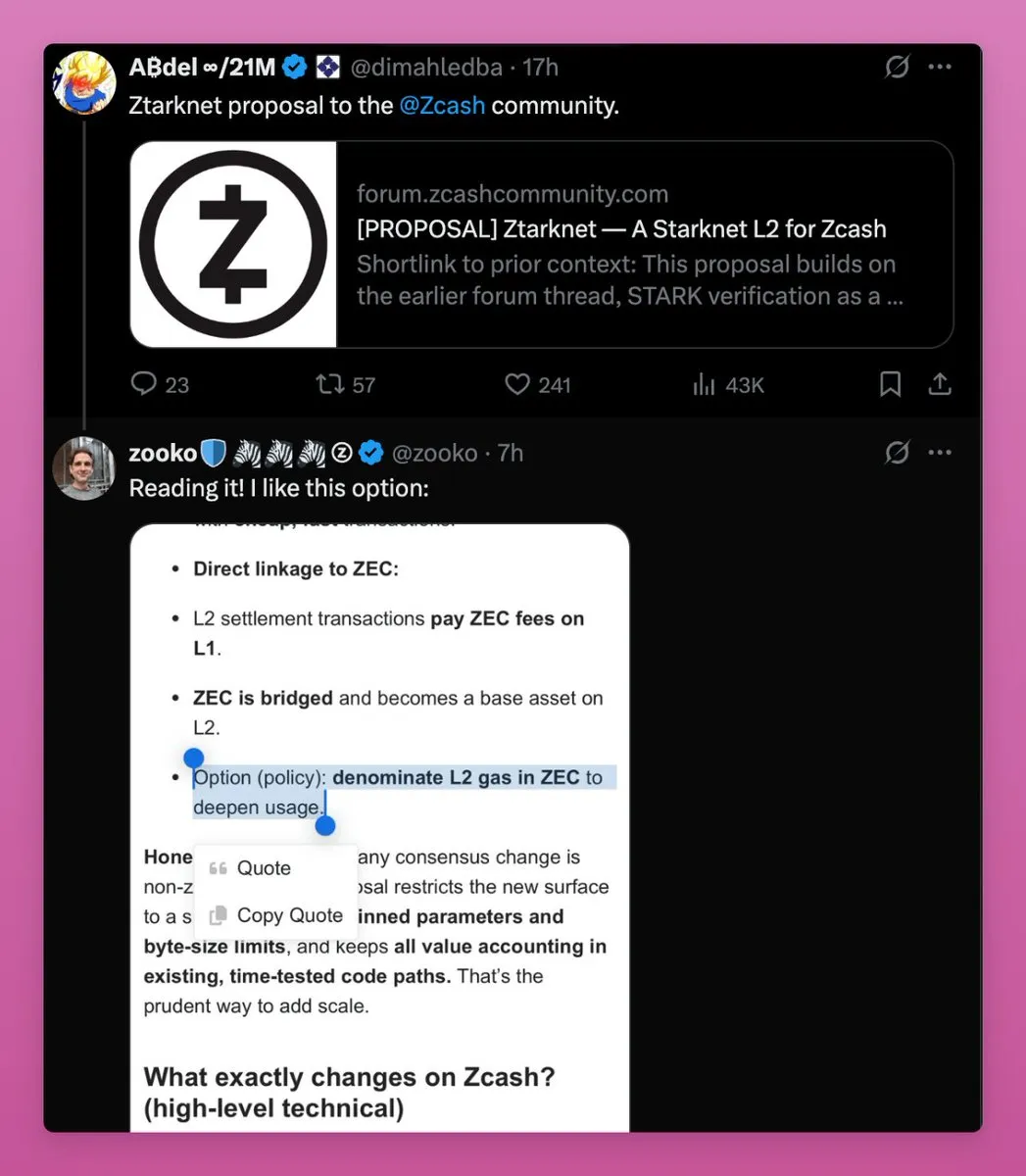Open the @Zcash mention link
Viewport: 1026px width, 1176px height.
[x=442, y=106]
